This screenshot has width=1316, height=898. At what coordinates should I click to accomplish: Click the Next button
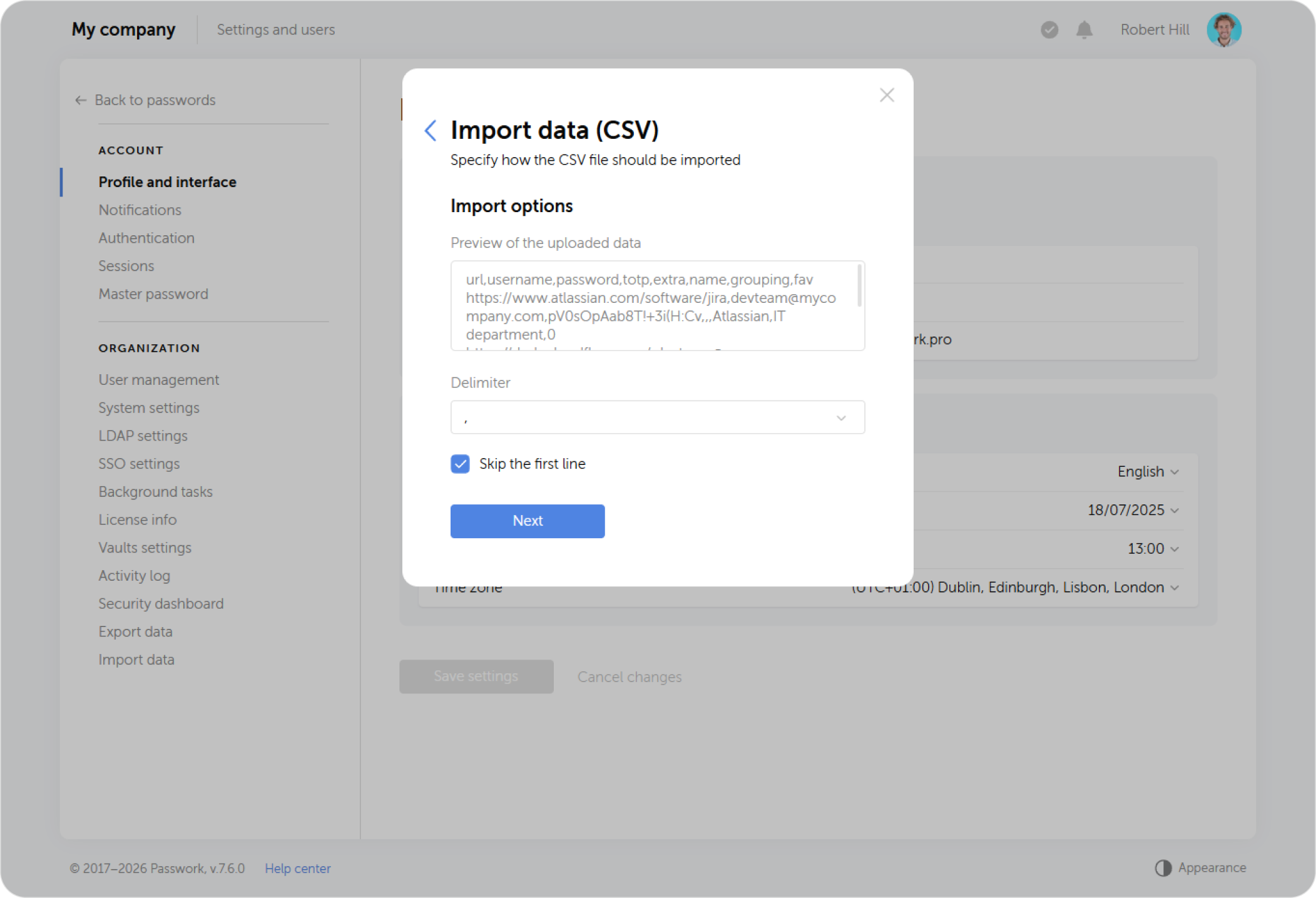[x=528, y=521]
